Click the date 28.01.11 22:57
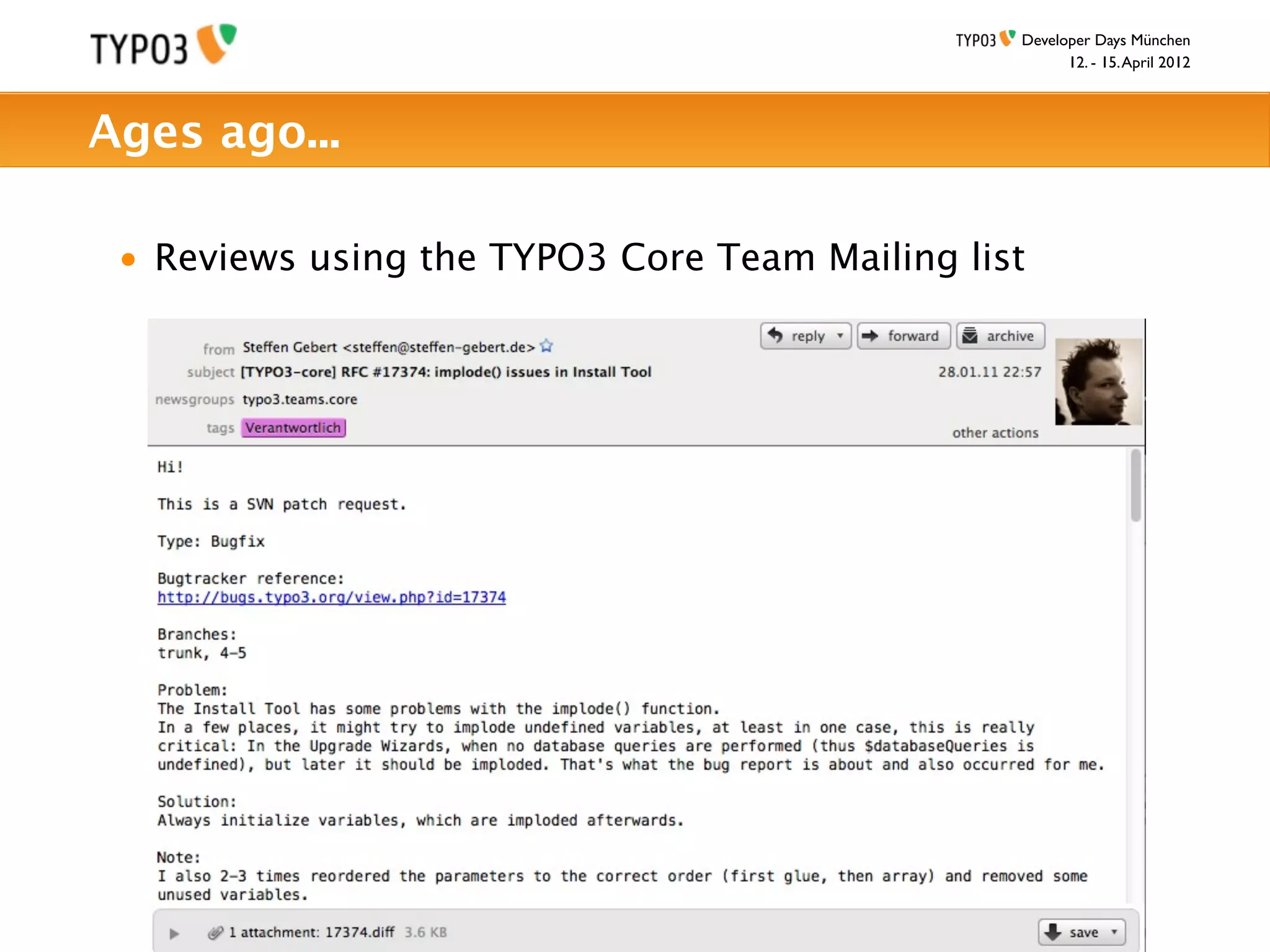The width and height of the screenshot is (1270, 952). 990,372
